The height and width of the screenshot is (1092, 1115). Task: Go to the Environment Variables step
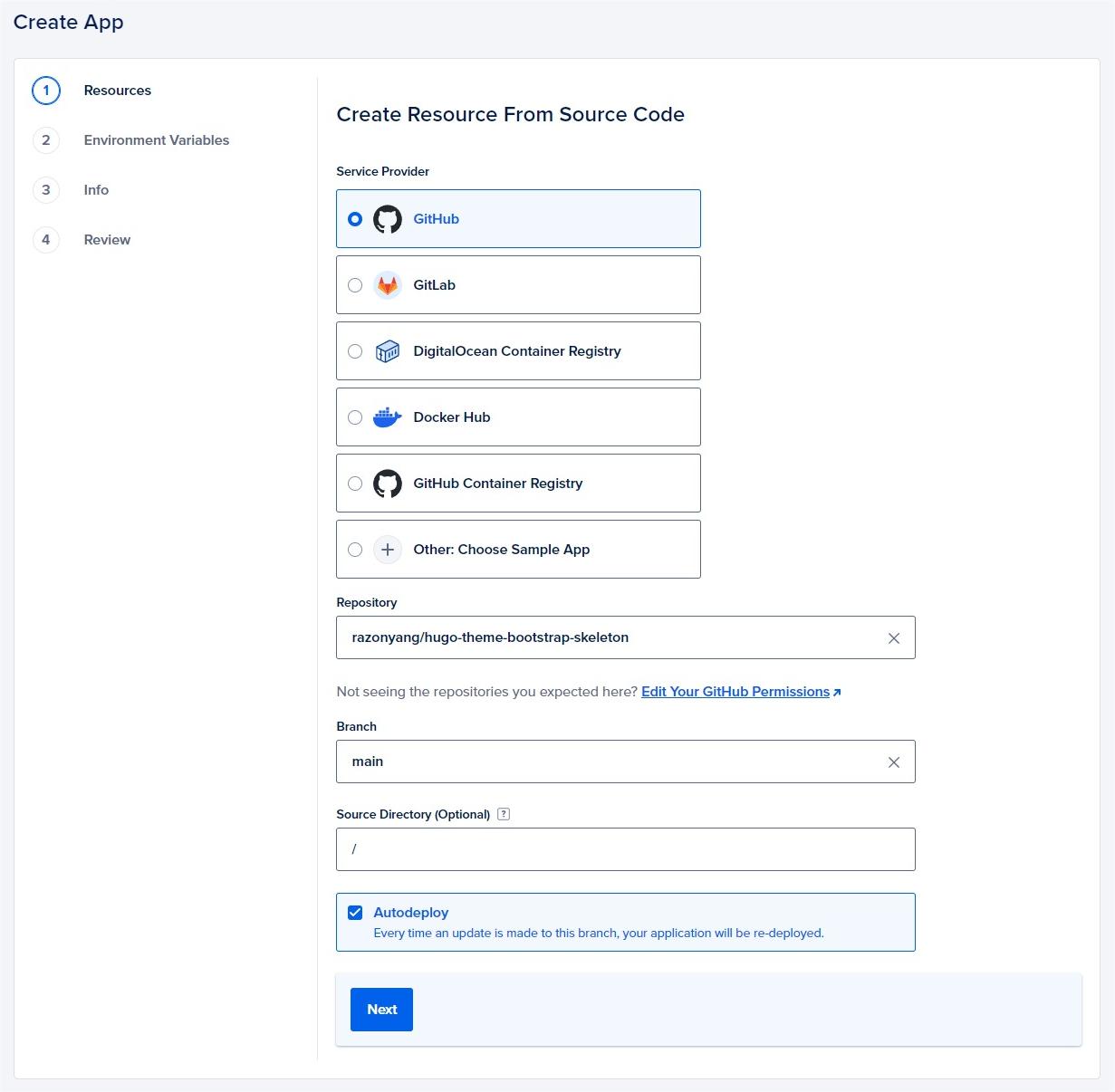pyautogui.click(x=156, y=140)
